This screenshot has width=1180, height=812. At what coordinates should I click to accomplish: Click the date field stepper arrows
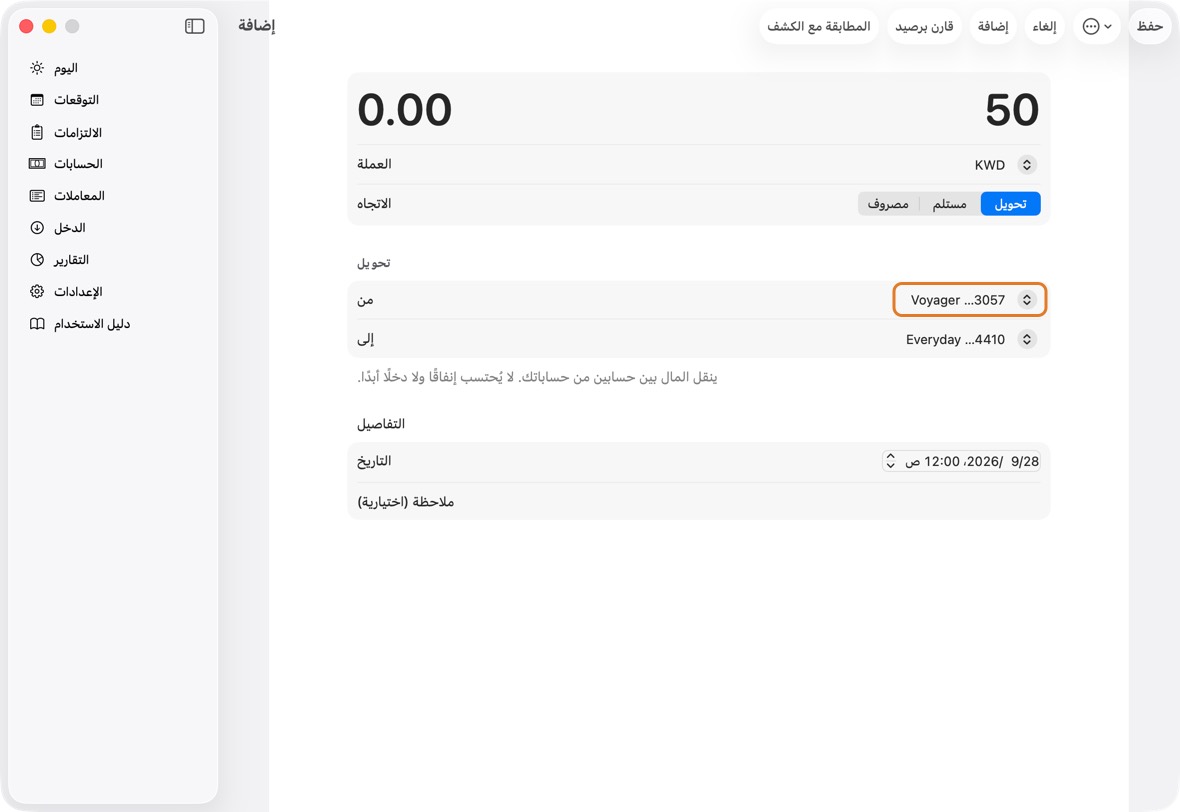point(890,461)
